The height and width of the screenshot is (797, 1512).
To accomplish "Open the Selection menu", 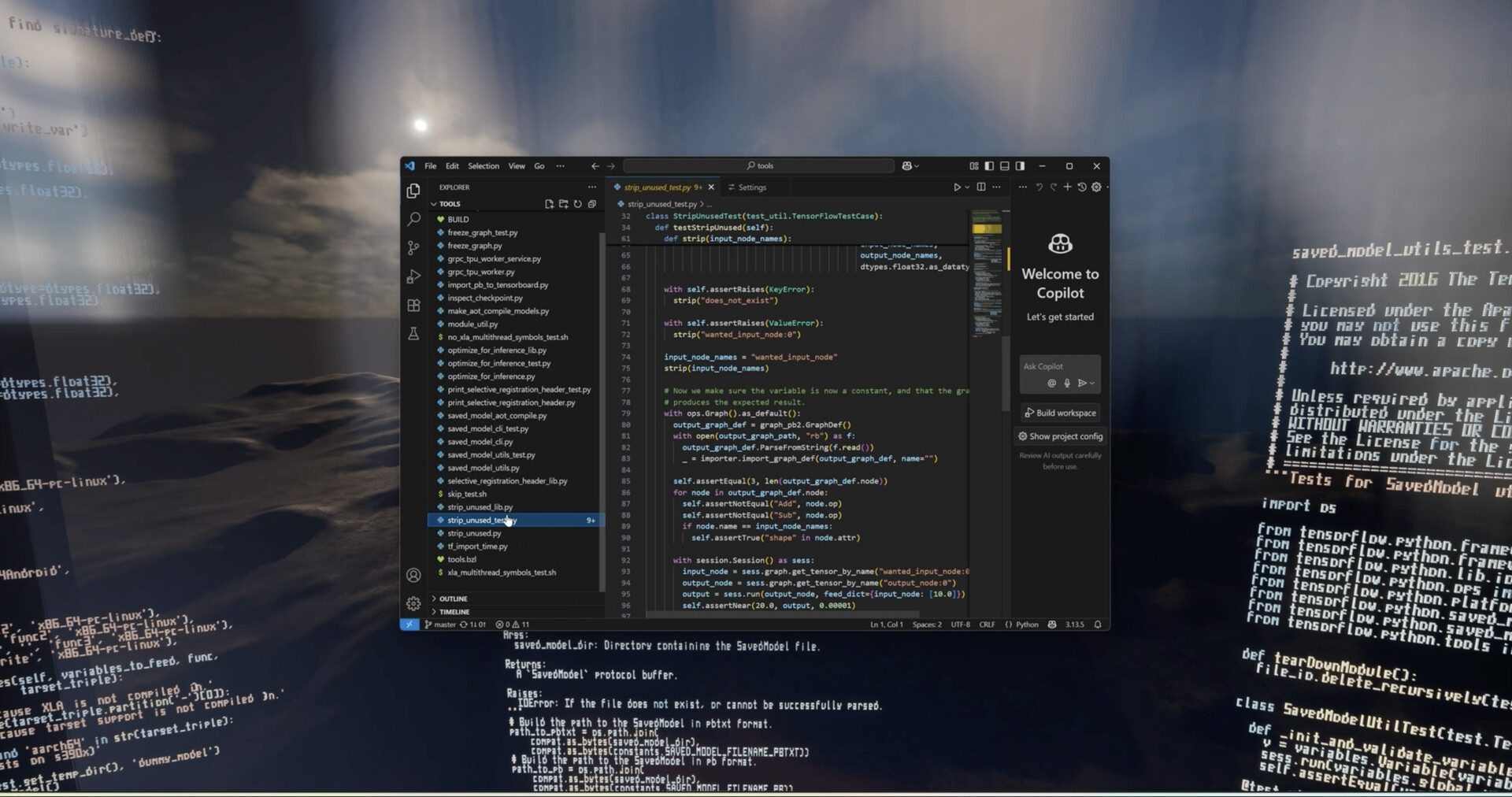I will (x=483, y=166).
